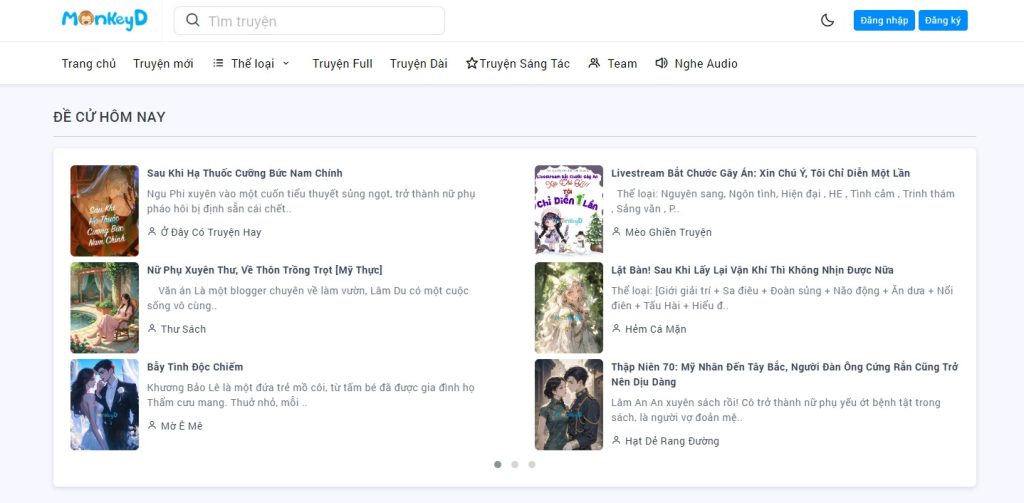Toggle dark mode moon icon

coord(827,20)
